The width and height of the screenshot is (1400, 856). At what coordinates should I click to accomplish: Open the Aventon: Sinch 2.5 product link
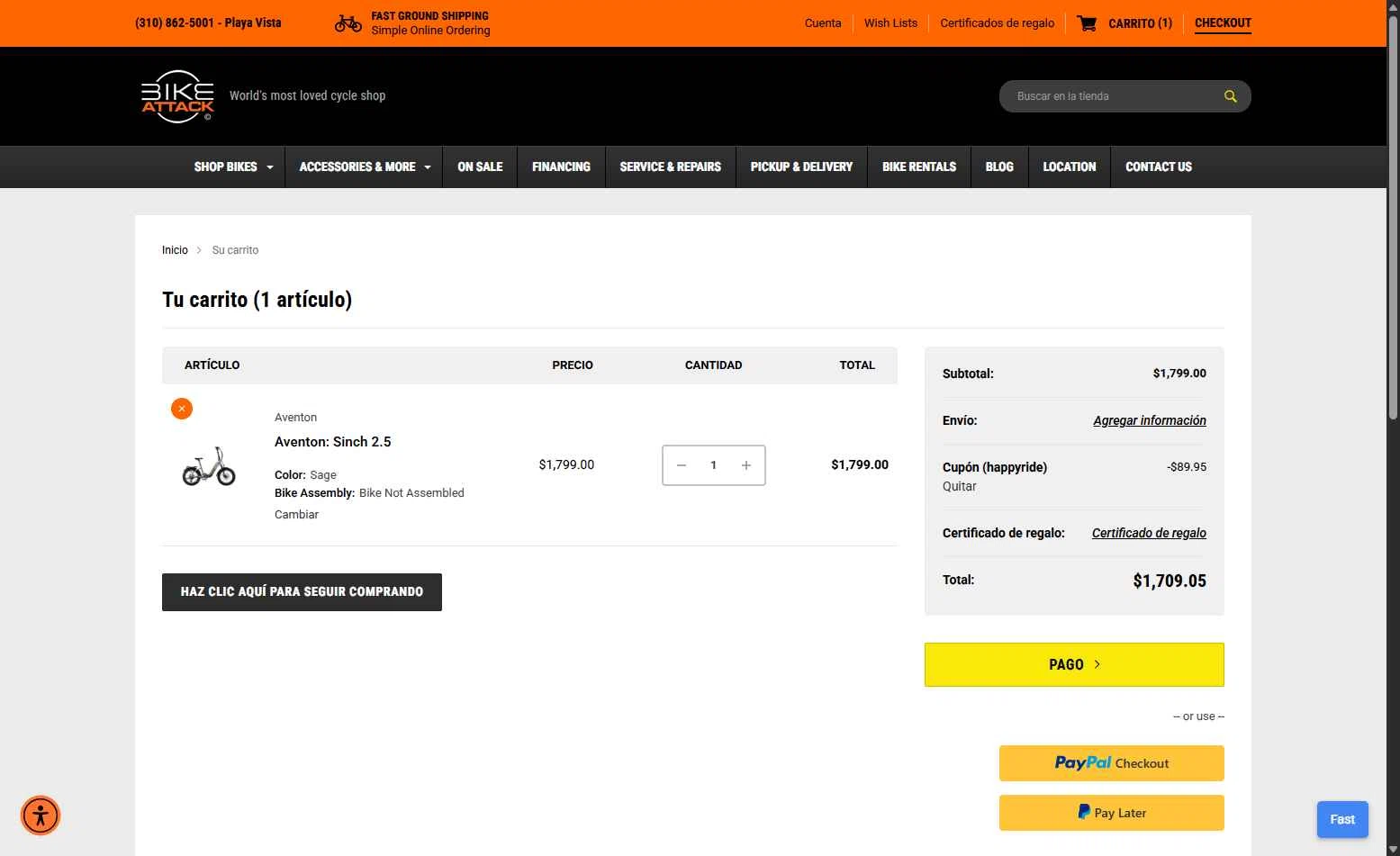tap(333, 442)
